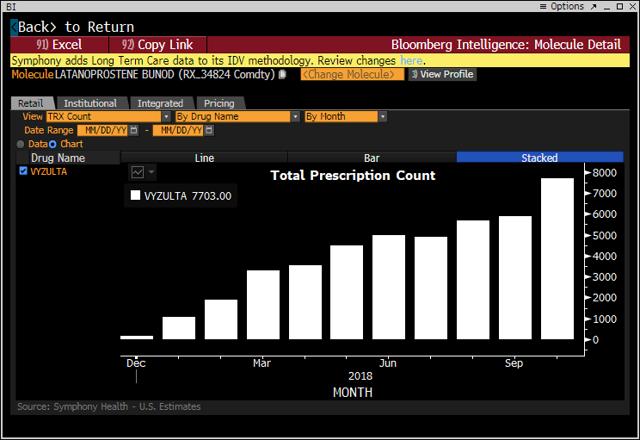Click the VYZULTA 7703.00 legend value

188,196
